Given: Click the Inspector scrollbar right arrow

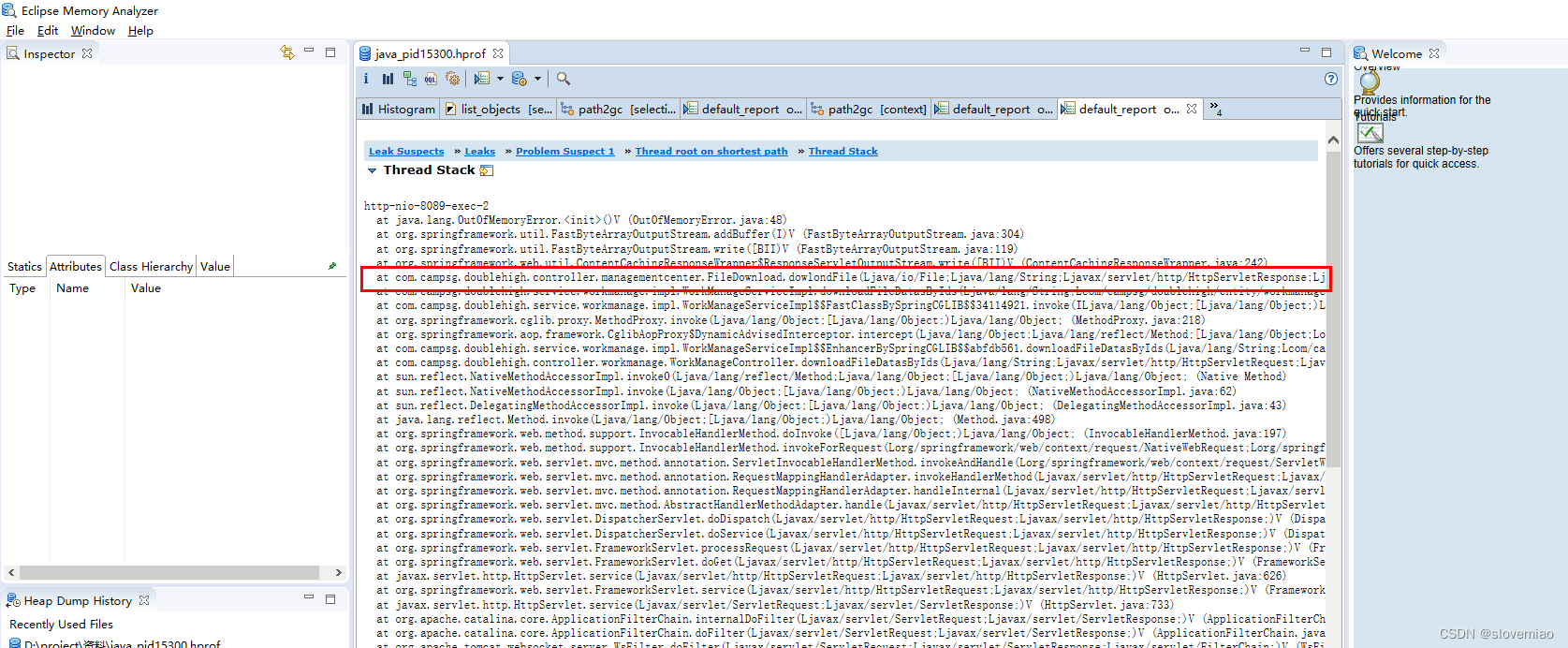Looking at the screenshot, I should (338, 572).
